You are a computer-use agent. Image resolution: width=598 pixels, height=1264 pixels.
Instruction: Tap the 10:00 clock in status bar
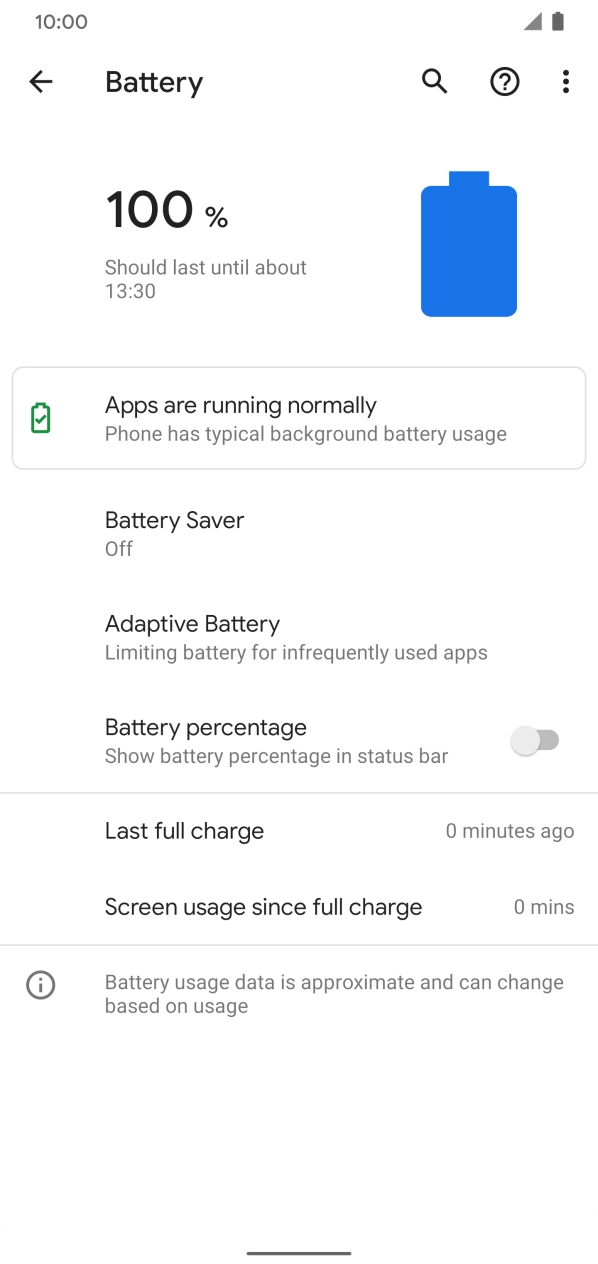point(61,21)
